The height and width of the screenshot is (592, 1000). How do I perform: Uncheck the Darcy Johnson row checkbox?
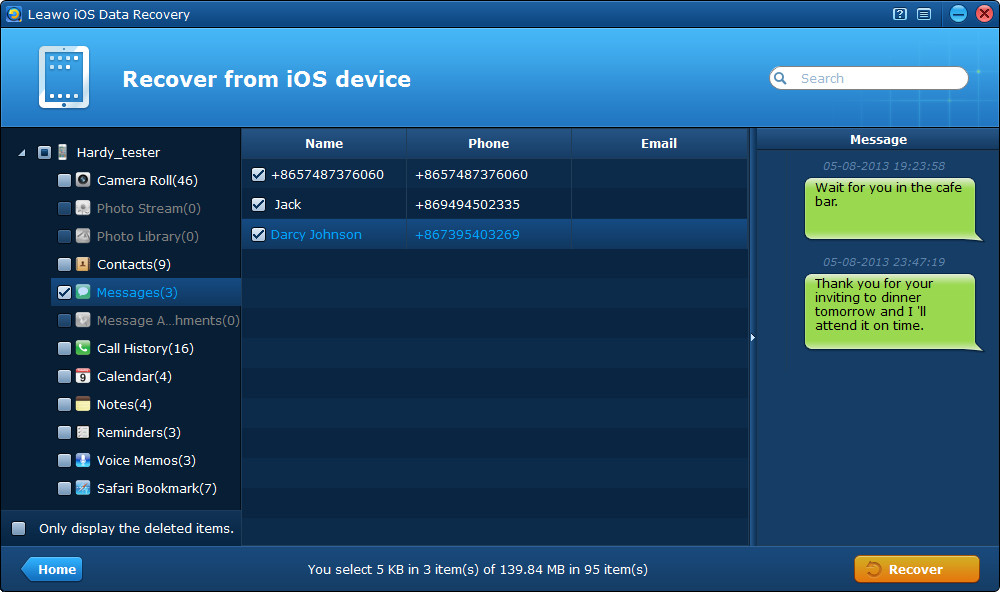click(258, 234)
